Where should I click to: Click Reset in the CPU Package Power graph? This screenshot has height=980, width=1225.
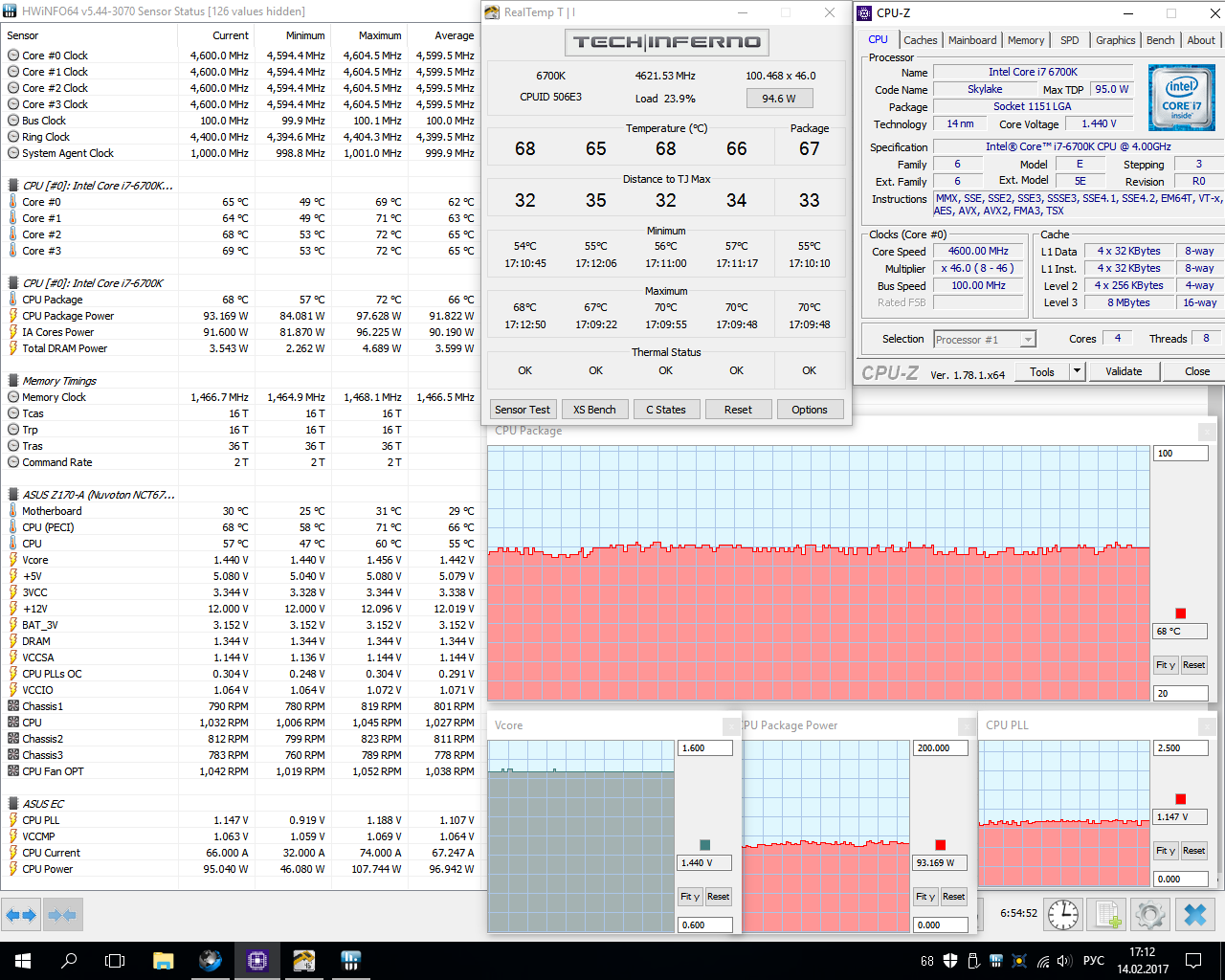(x=954, y=897)
